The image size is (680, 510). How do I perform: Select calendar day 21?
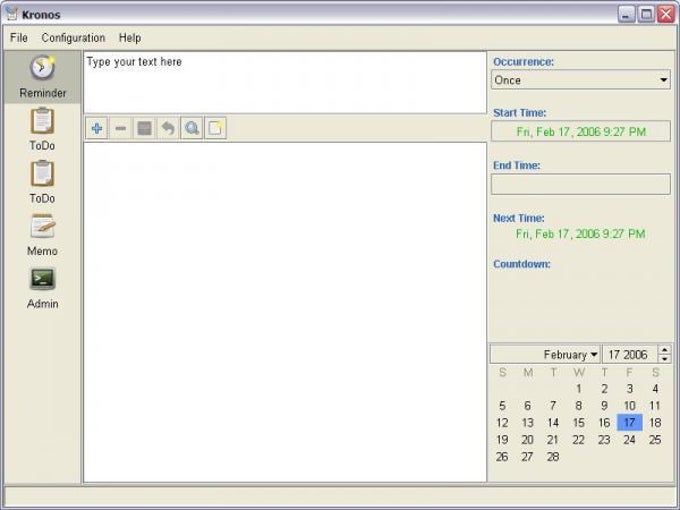[x=553, y=439]
